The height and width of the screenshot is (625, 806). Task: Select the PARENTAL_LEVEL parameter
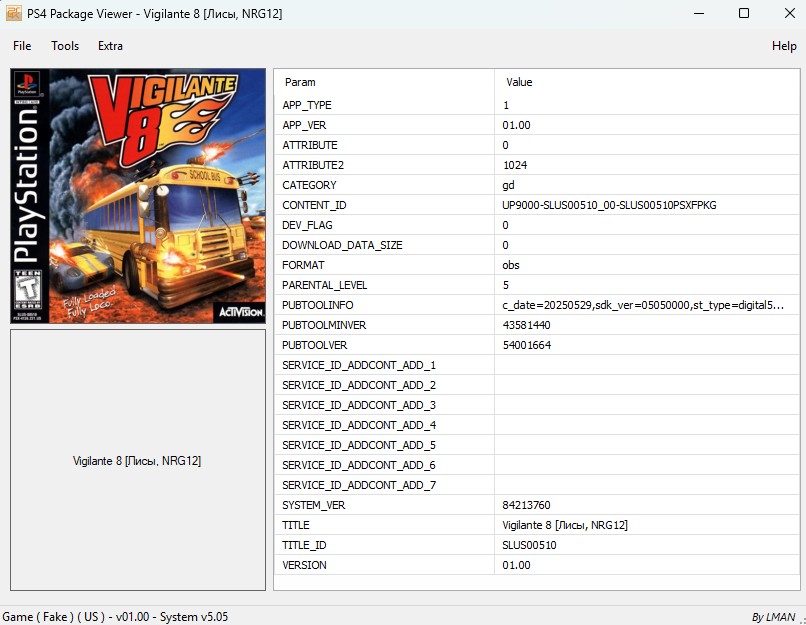coord(325,285)
